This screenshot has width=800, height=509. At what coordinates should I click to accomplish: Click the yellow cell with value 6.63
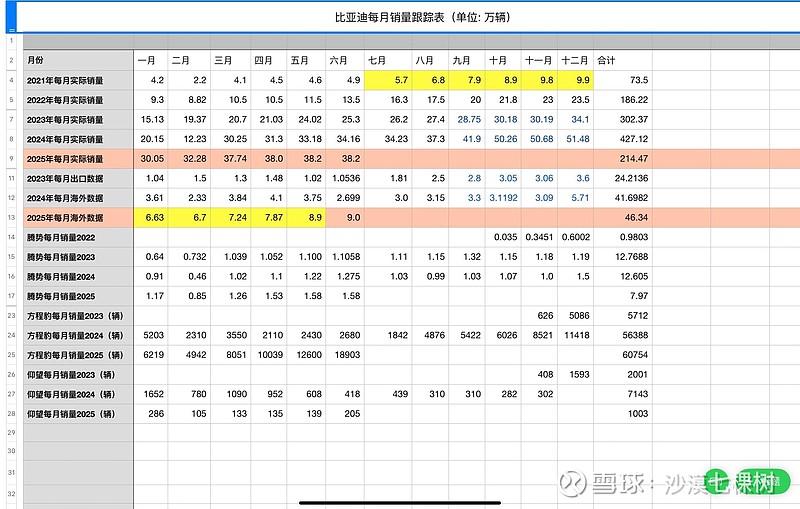pyautogui.click(x=151, y=218)
